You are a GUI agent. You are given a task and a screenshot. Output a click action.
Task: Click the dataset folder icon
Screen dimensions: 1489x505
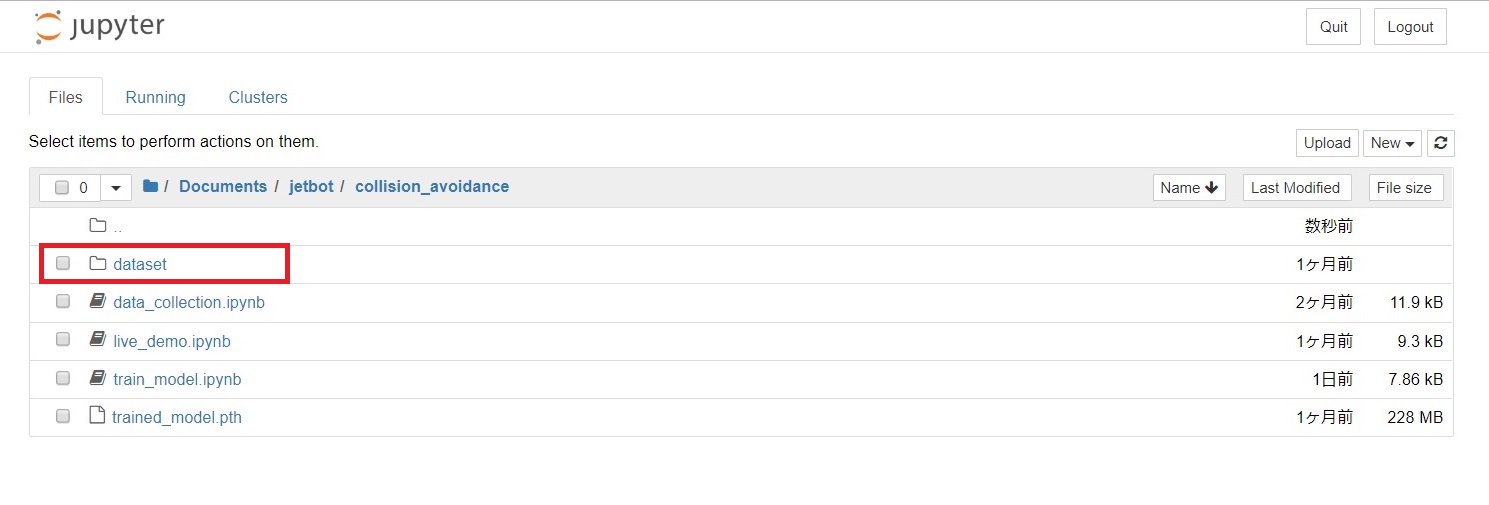pyautogui.click(x=97, y=264)
